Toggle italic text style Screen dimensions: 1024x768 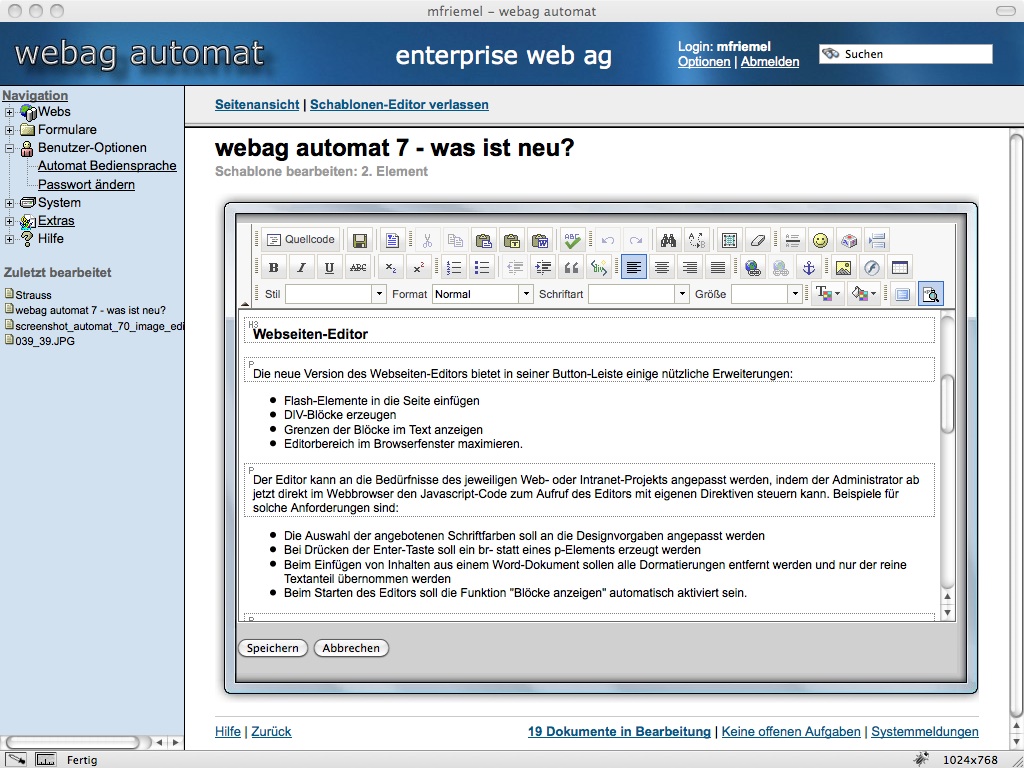(x=301, y=267)
